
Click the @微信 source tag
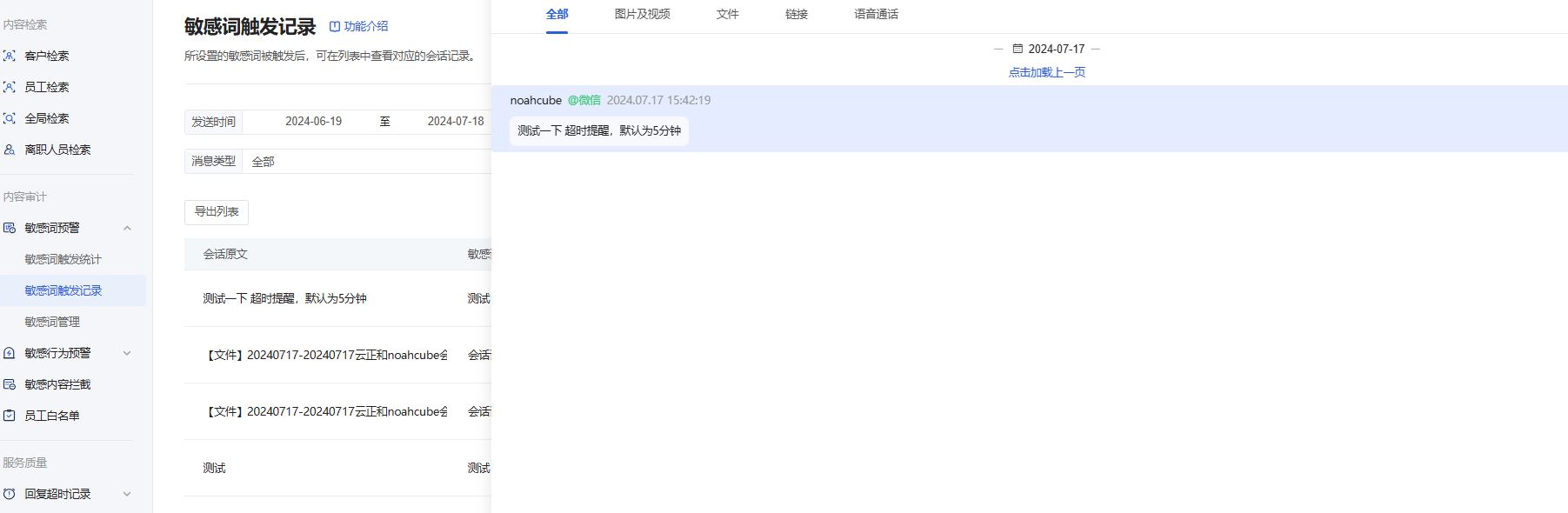(x=584, y=101)
